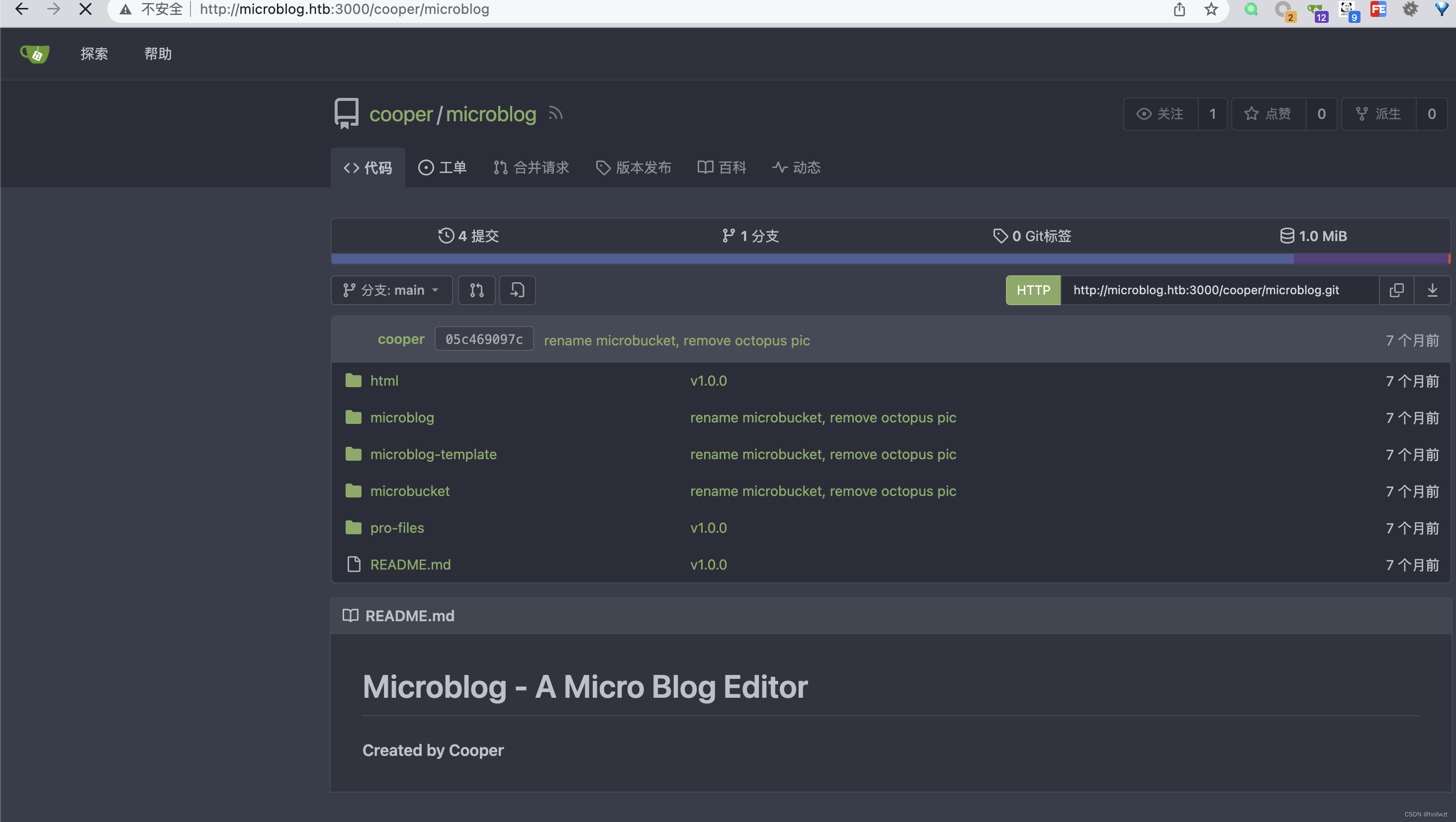Open the branch main dropdown
Screen dimensions: 1456x822
point(391,290)
